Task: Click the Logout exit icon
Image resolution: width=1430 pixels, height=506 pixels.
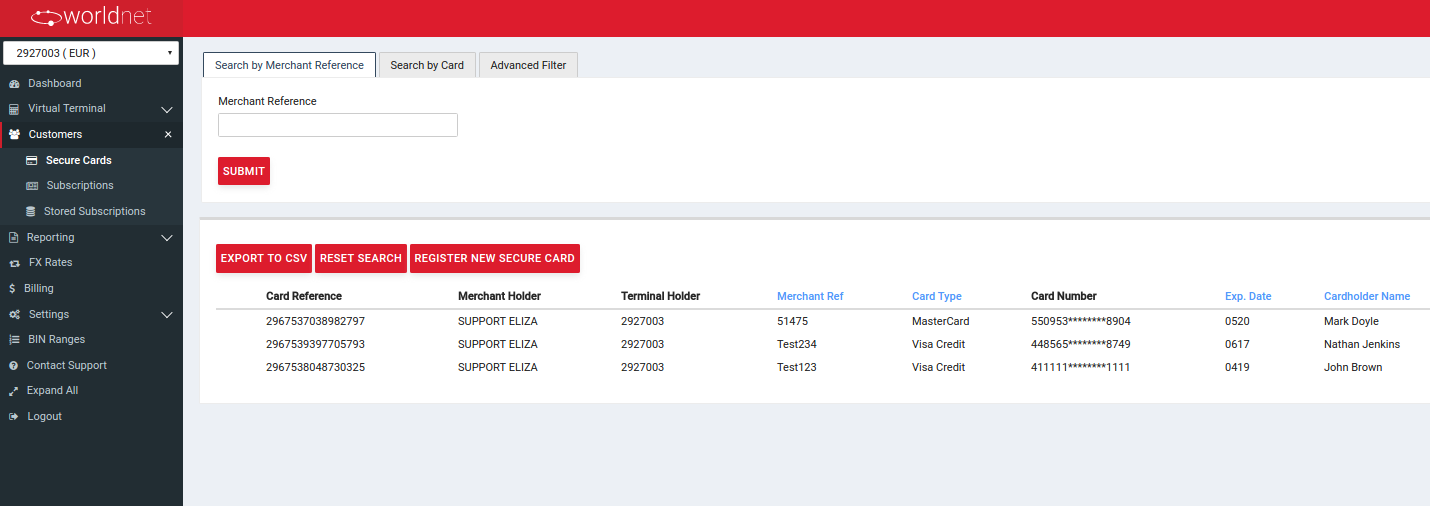Action: click(14, 417)
